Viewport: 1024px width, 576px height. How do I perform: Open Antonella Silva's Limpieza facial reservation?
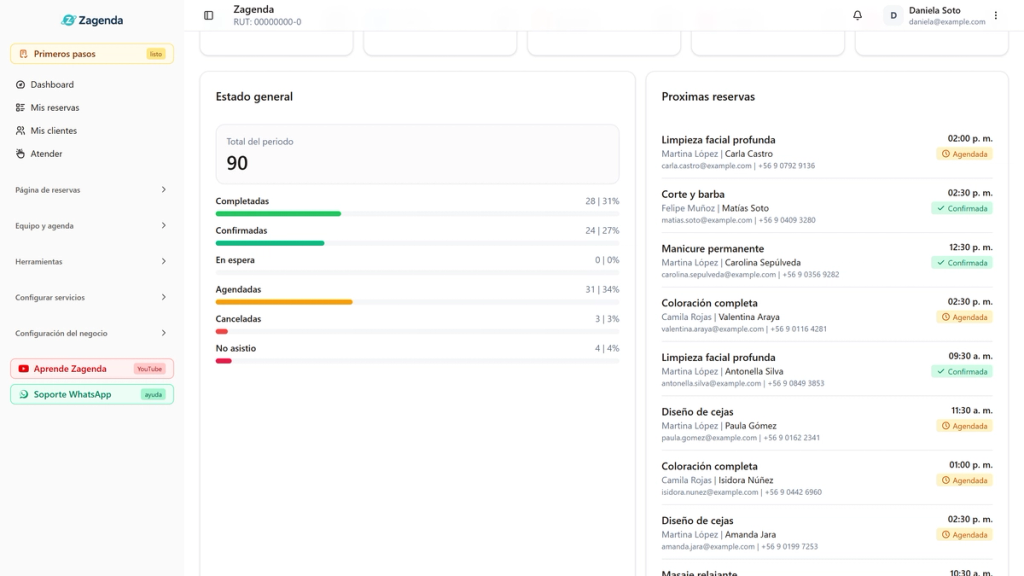point(827,370)
